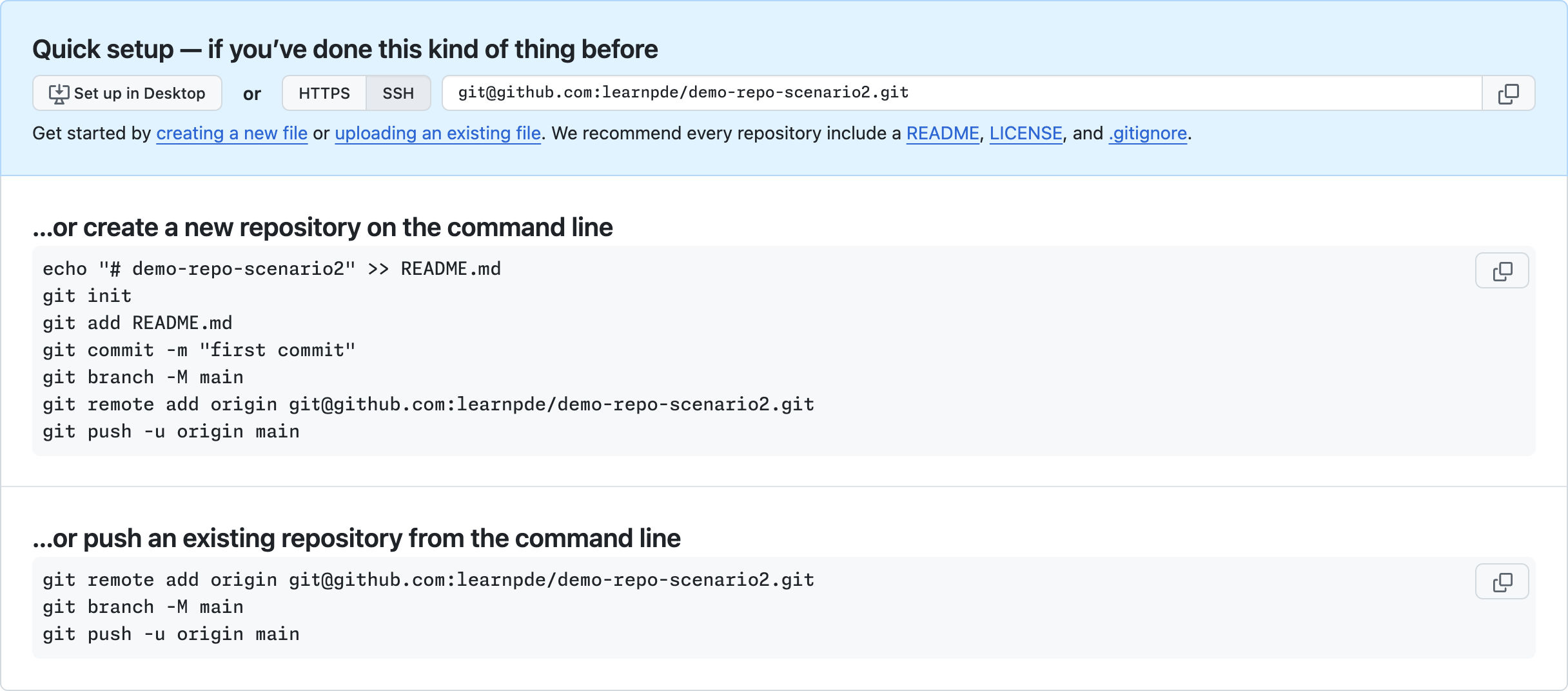Image resolution: width=1568 pixels, height=691 pixels.
Task: Open the uploading an existing file link
Action: click(438, 133)
